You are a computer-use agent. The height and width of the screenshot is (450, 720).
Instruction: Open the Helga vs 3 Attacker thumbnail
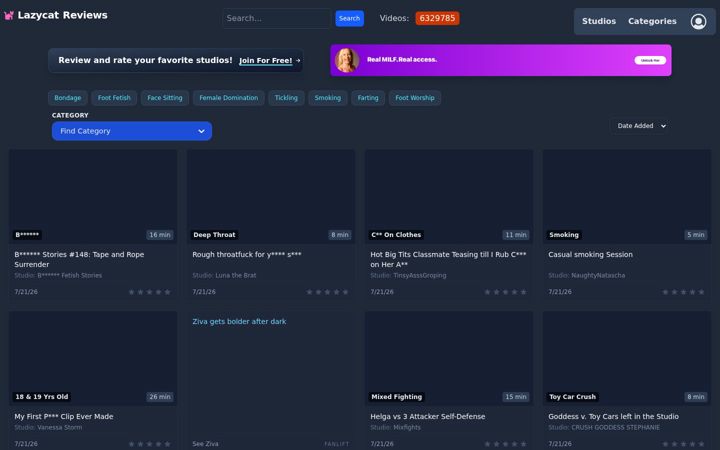coord(449,359)
